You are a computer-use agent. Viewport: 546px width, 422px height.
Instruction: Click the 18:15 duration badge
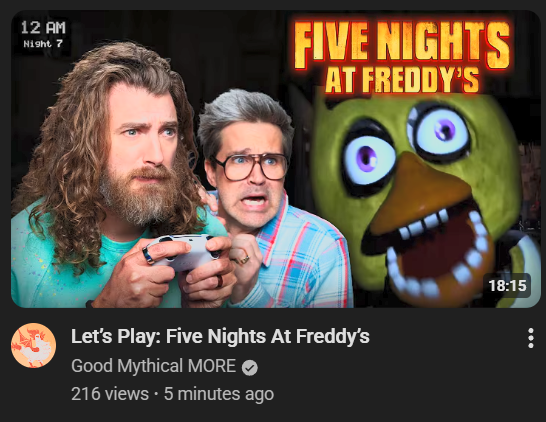pos(507,286)
